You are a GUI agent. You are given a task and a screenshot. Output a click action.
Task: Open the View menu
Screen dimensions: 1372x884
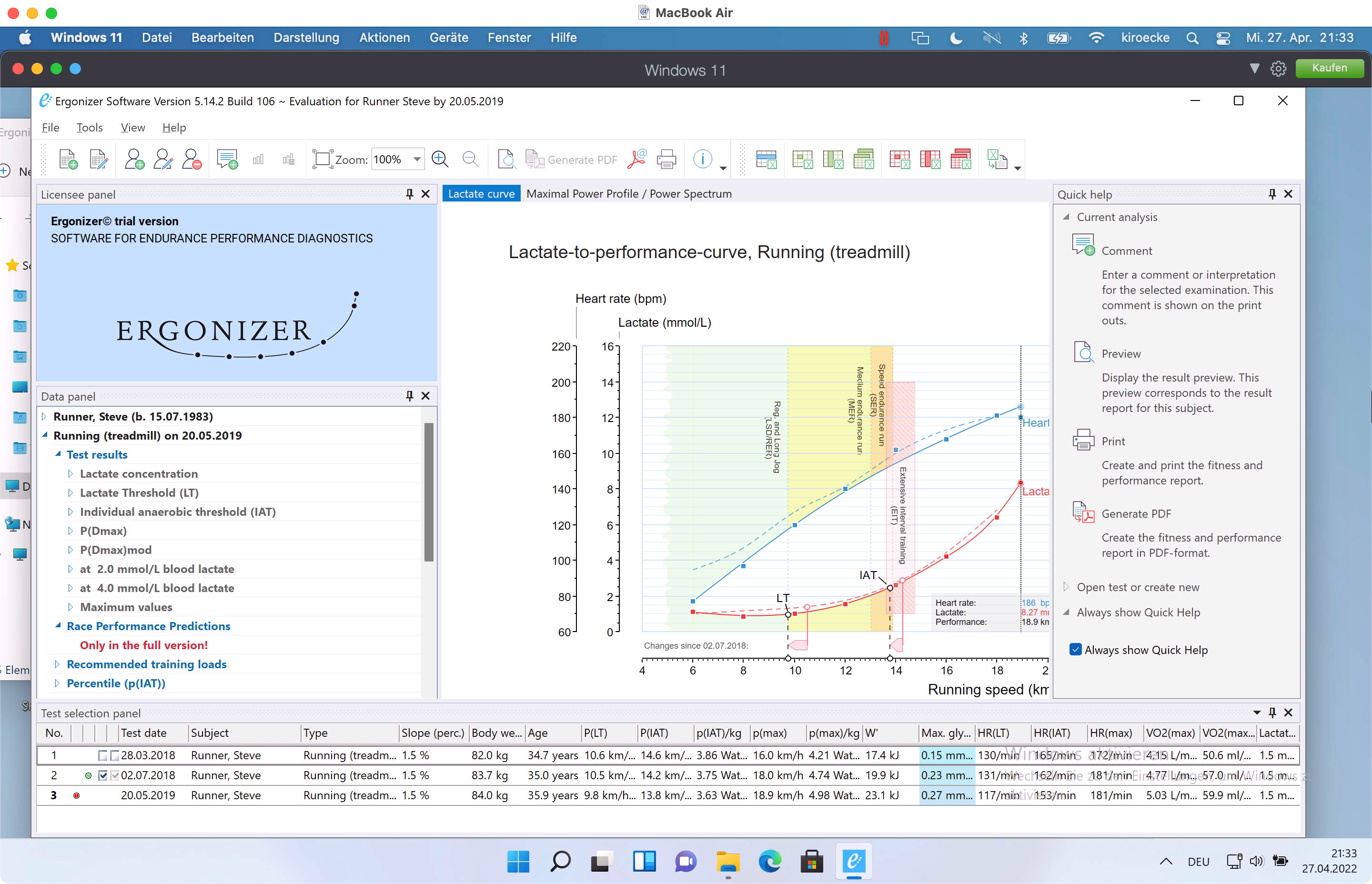point(132,127)
